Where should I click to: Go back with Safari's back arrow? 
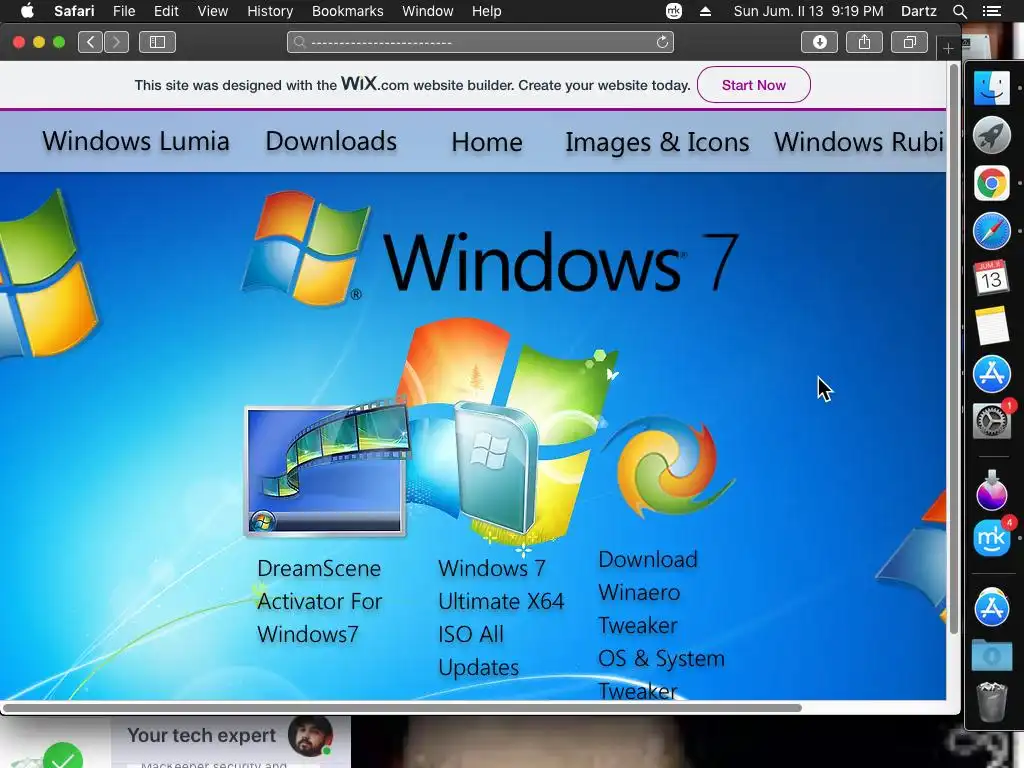pos(91,42)
